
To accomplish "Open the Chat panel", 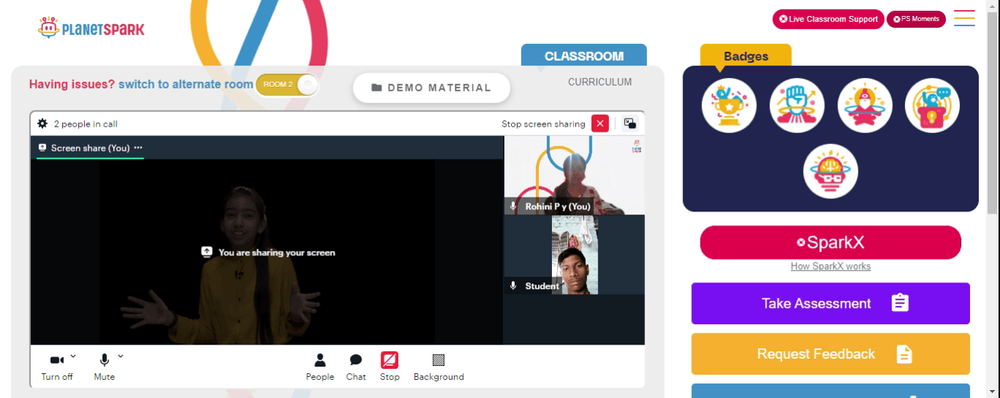I will pos(356,367).
